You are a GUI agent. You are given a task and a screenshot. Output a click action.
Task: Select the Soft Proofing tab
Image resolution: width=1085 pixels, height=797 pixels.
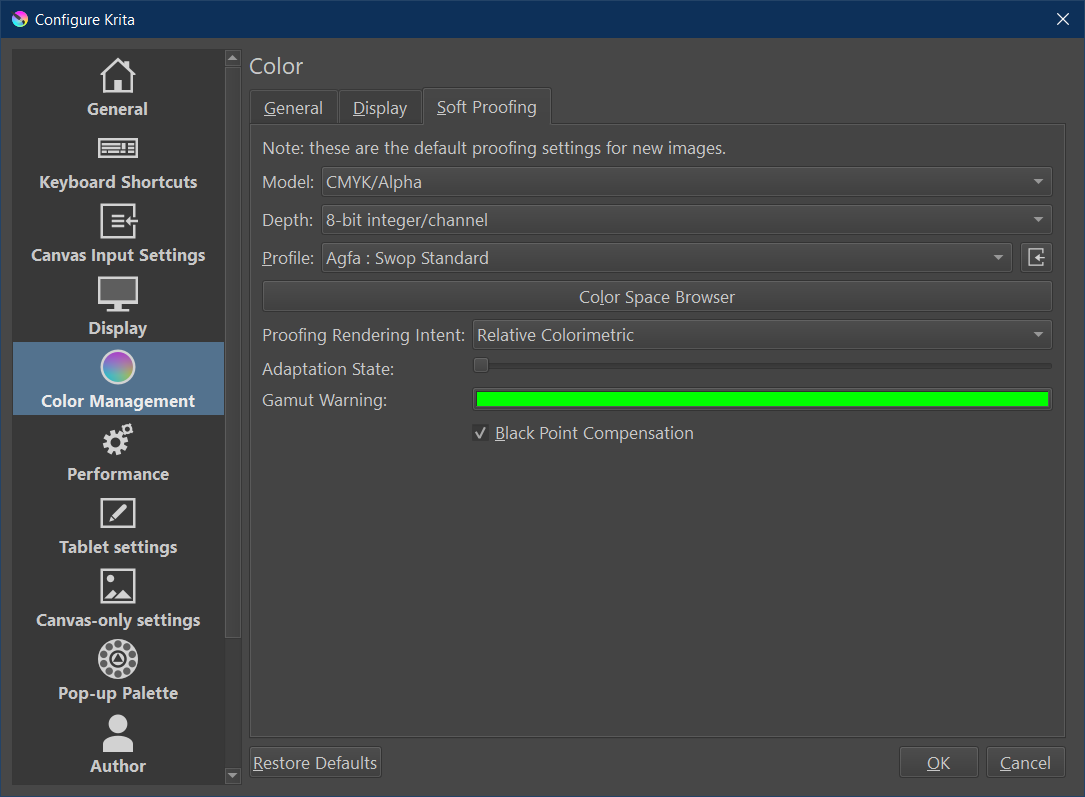[x=486, y=107]
